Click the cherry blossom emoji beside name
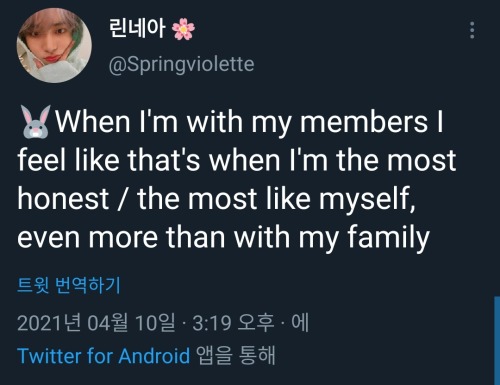The width and height of the screenshot is (500, 385). 183,29
